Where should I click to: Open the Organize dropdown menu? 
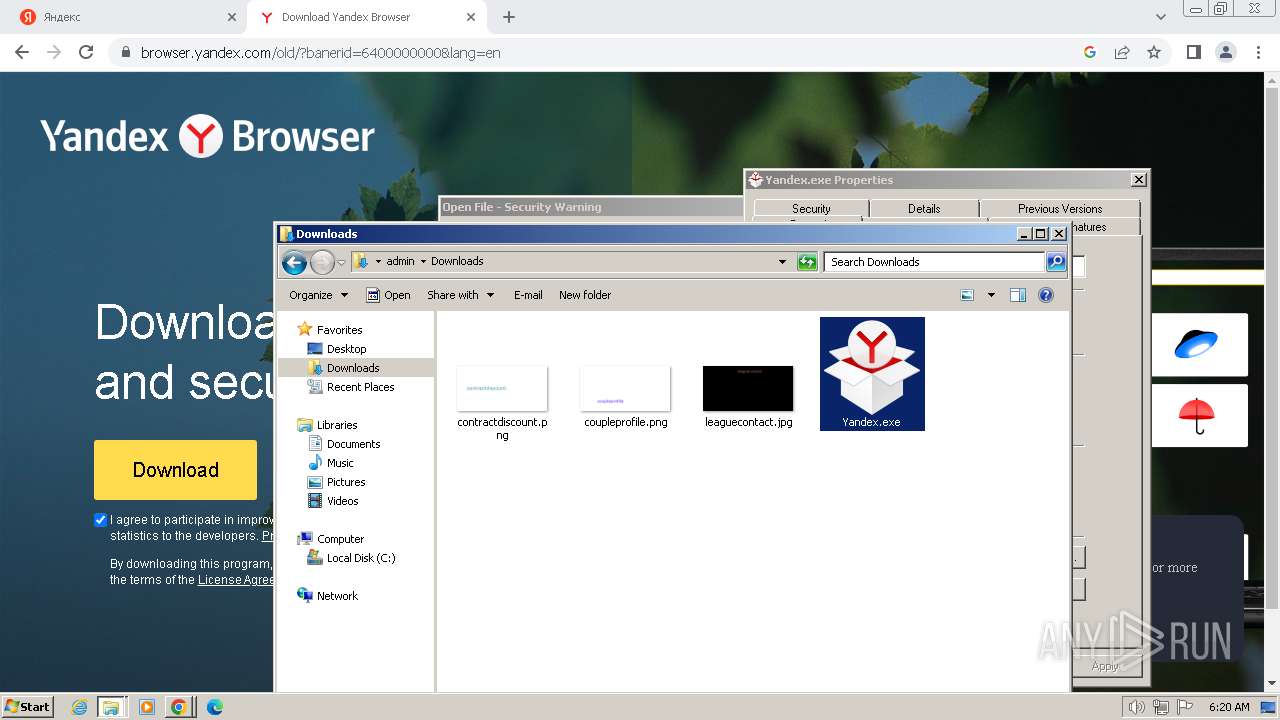pyautogui.click(x=318, y=295)
